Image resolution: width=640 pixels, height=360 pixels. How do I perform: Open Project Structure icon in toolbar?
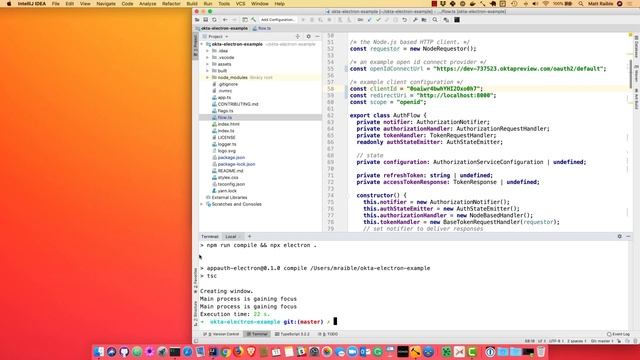[x=424, y=20]
